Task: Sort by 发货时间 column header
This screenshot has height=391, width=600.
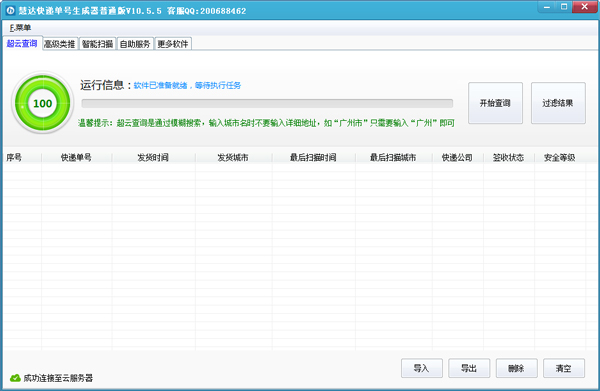Action: (153, 157)
